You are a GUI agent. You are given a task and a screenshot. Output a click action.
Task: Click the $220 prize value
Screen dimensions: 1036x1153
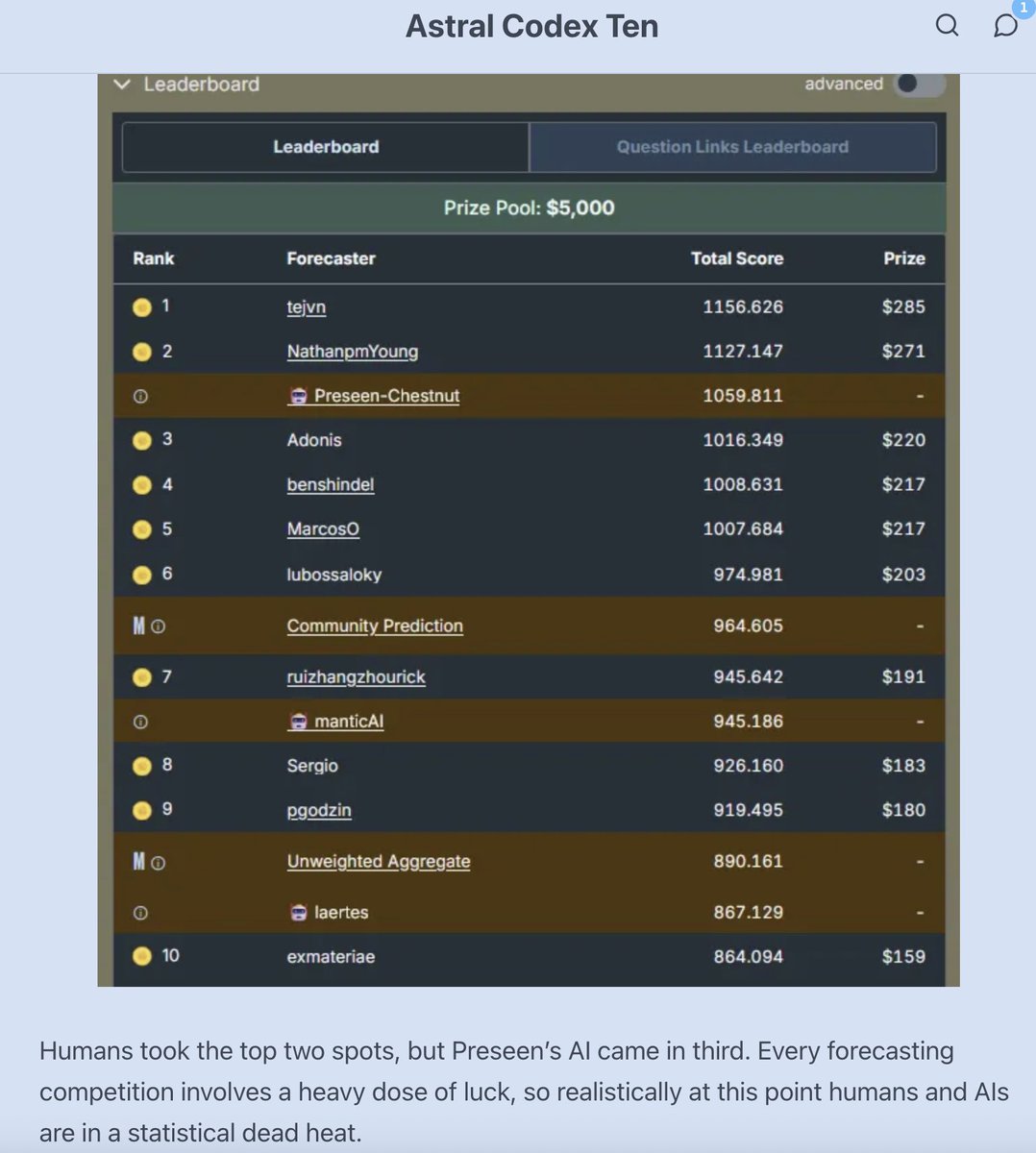point(903,440)
